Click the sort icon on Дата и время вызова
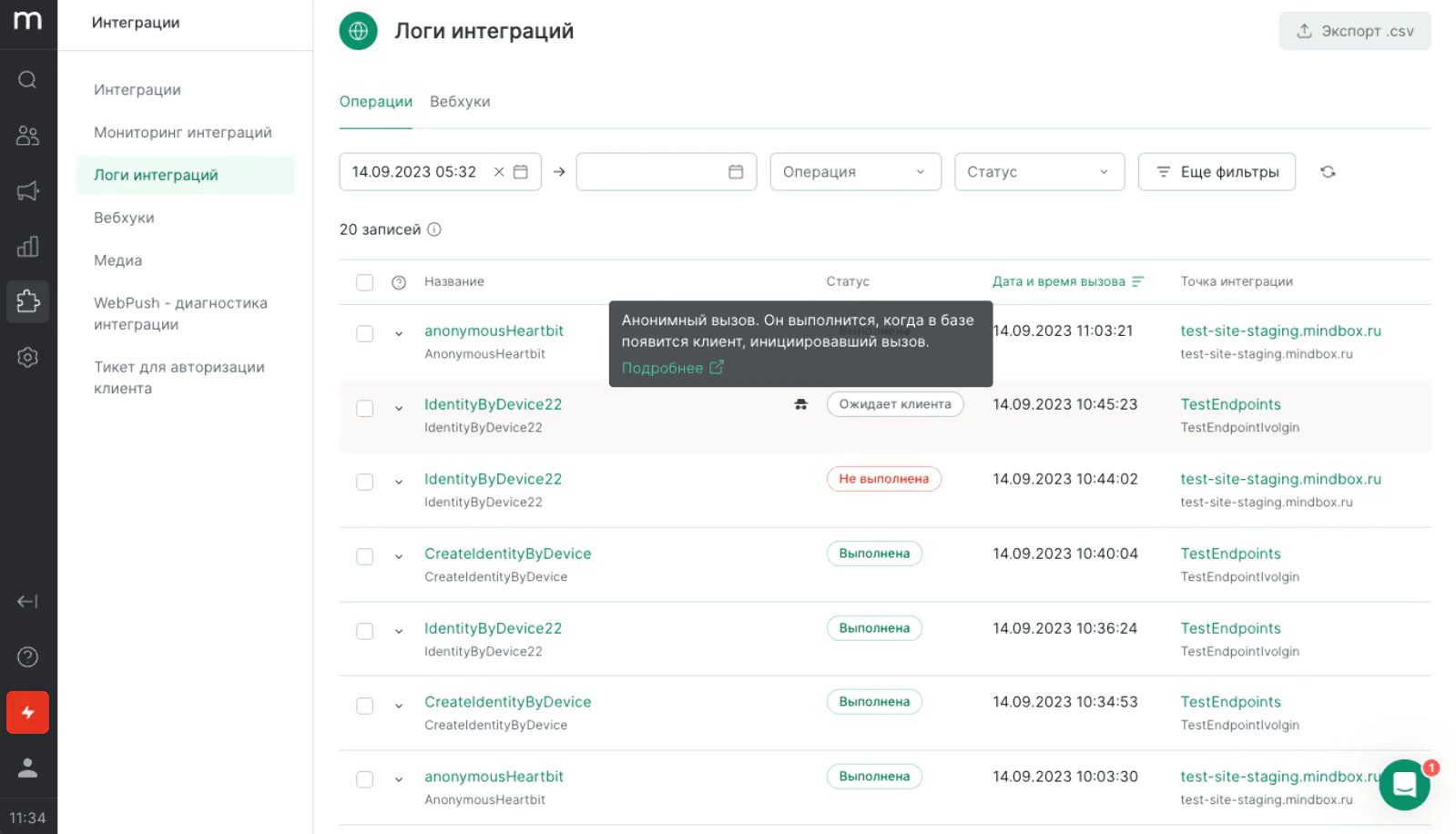This screenshot has height=834, width=1456. tap(1137, 282)
